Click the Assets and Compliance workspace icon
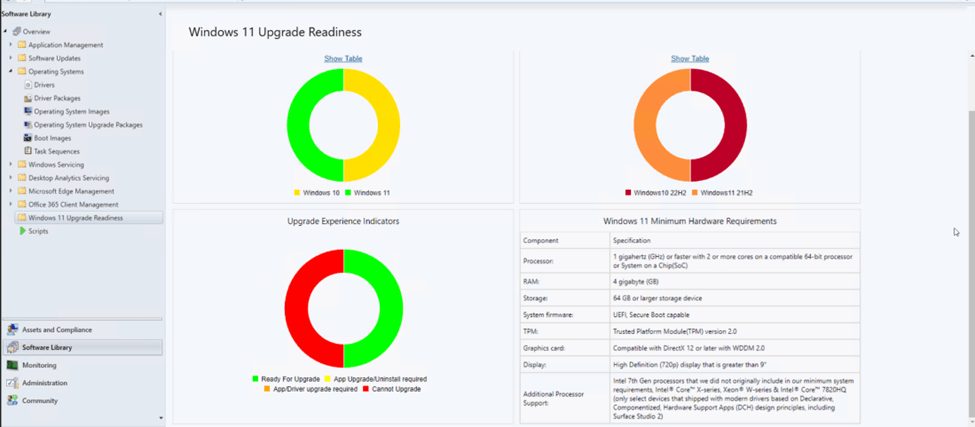The height and width of the screenshot is (427, 975). (x=12, y=330)
